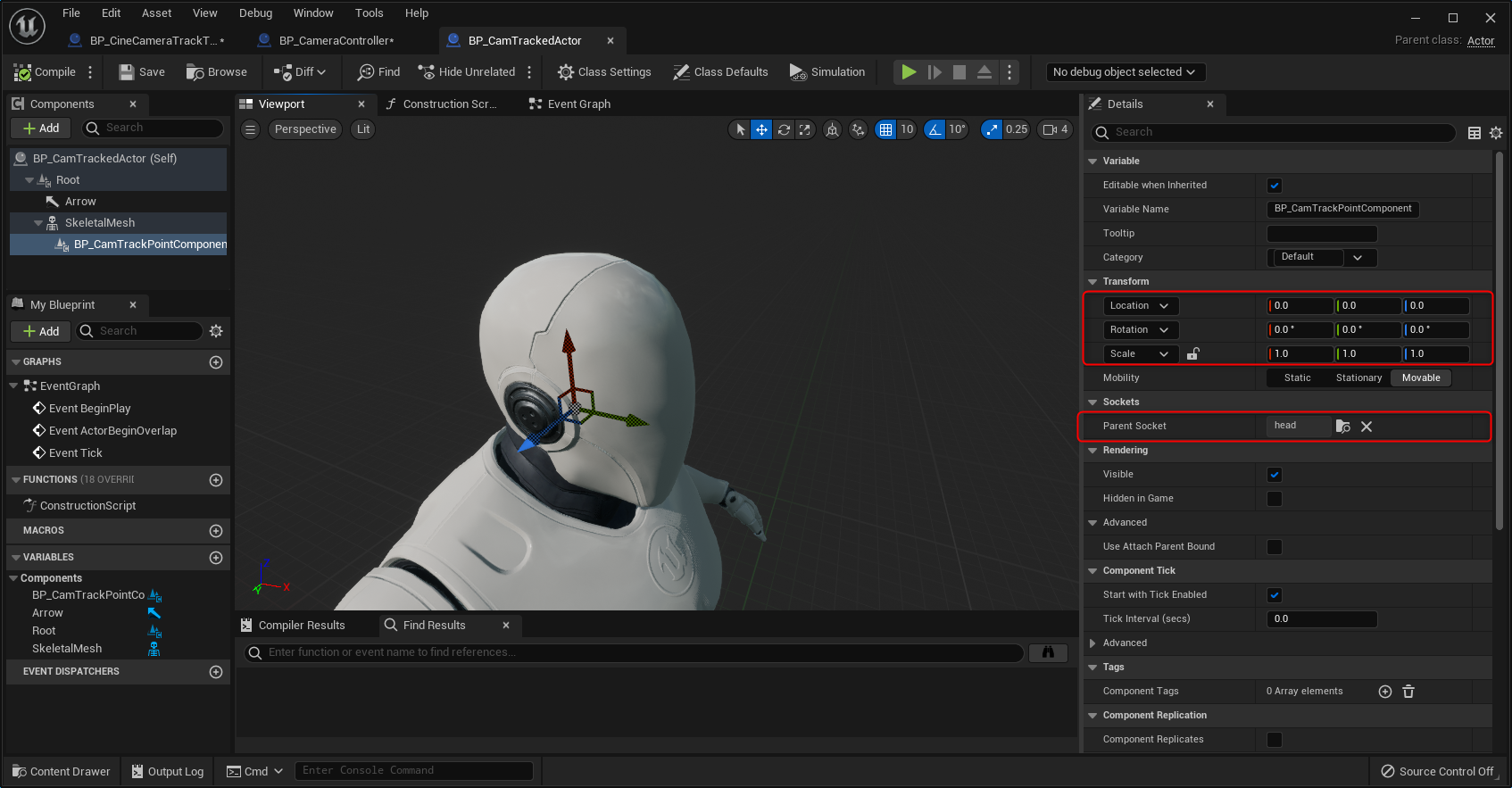Browse for Parent Socket
This screenshot has width=1512, height=788.
tap(1342, 427)
